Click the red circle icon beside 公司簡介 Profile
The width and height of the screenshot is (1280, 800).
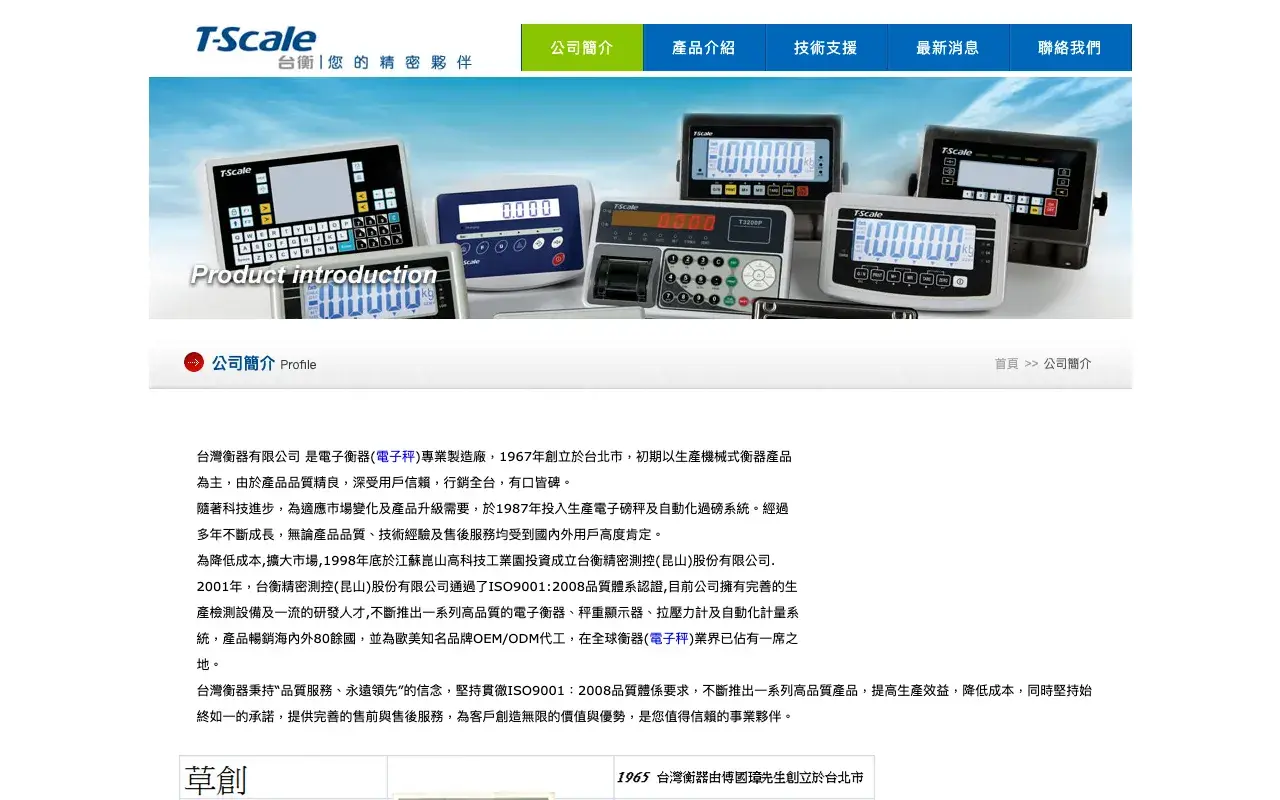pos(194,362)
